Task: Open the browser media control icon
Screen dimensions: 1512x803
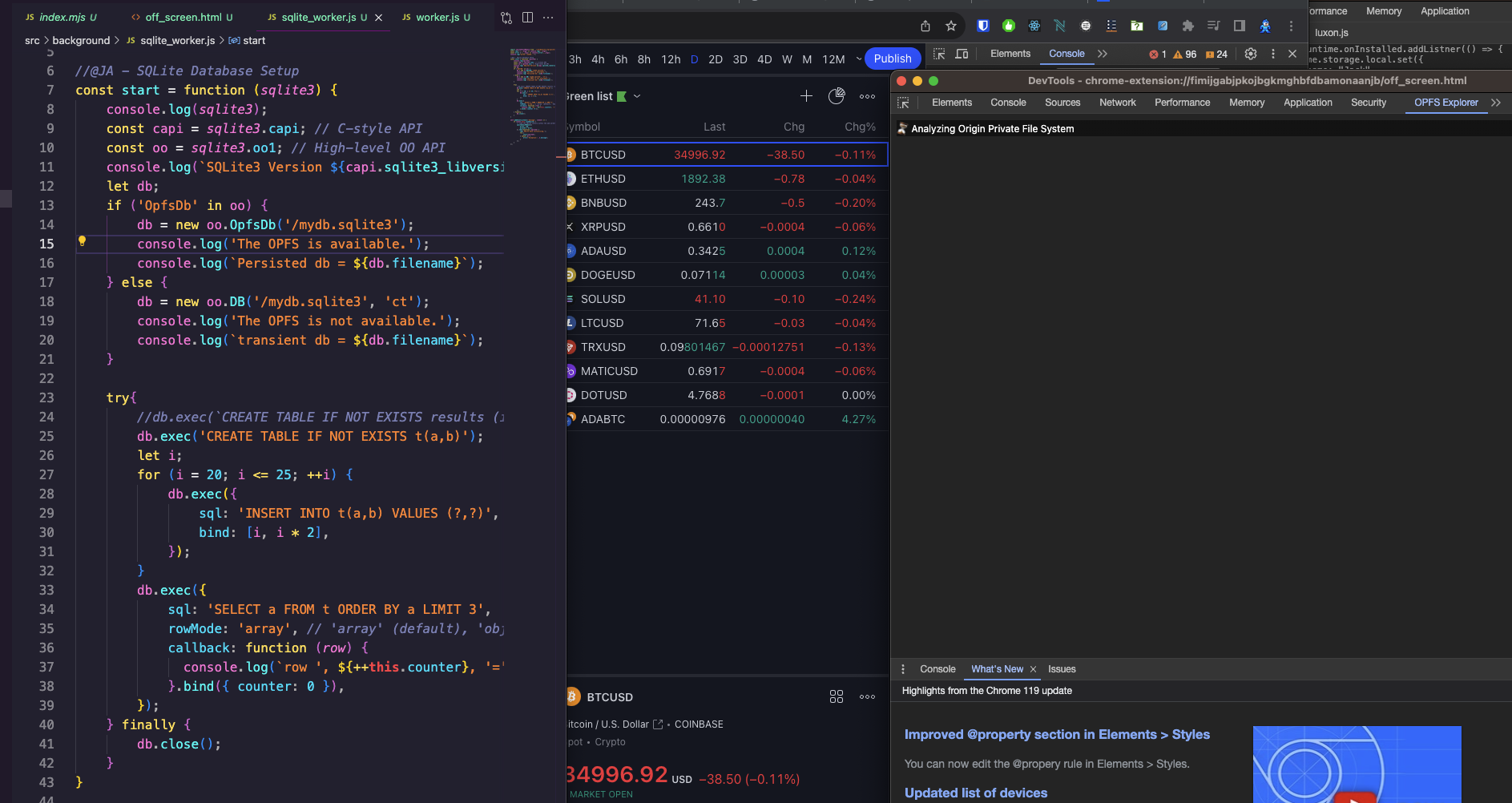Action: (1214, 26)
